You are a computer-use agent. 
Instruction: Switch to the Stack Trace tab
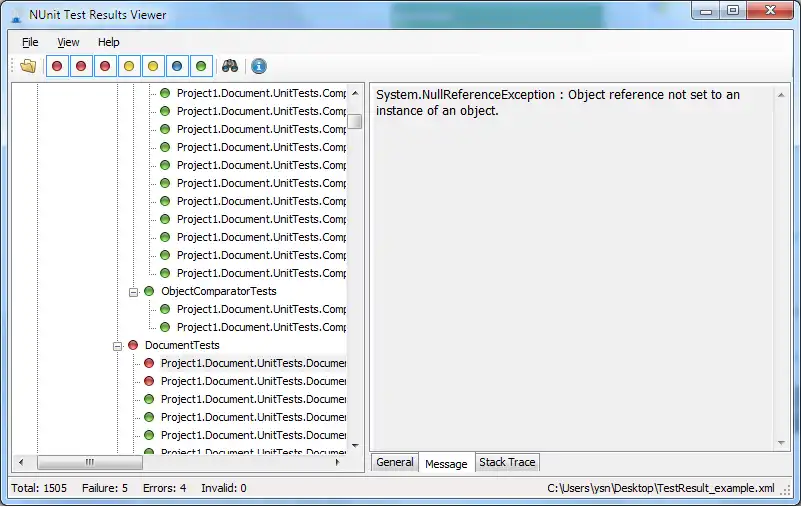click(507, 462)
